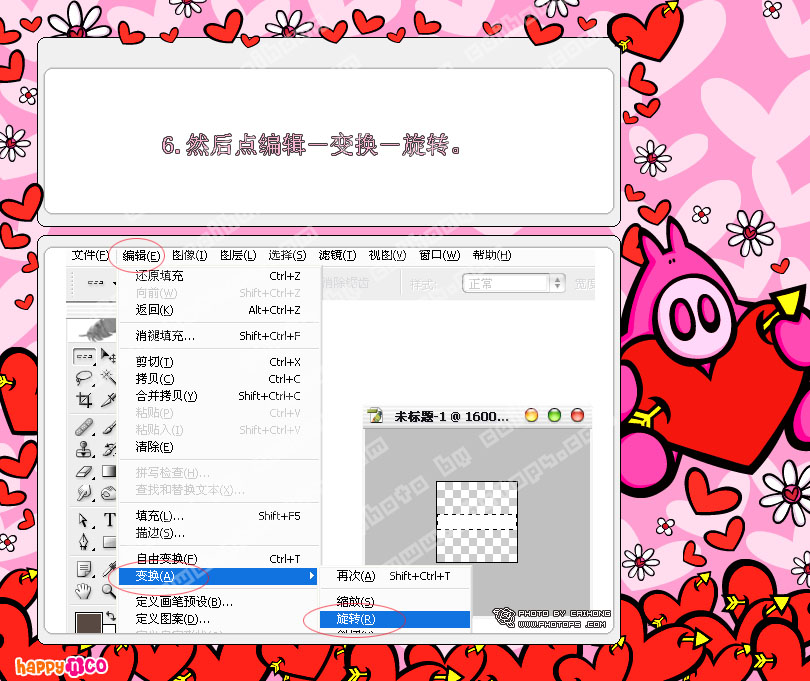This screenshot has width=810, height=681.
Task: Select the Rectangular Marquee tool in toolbox
Action: 85,358
